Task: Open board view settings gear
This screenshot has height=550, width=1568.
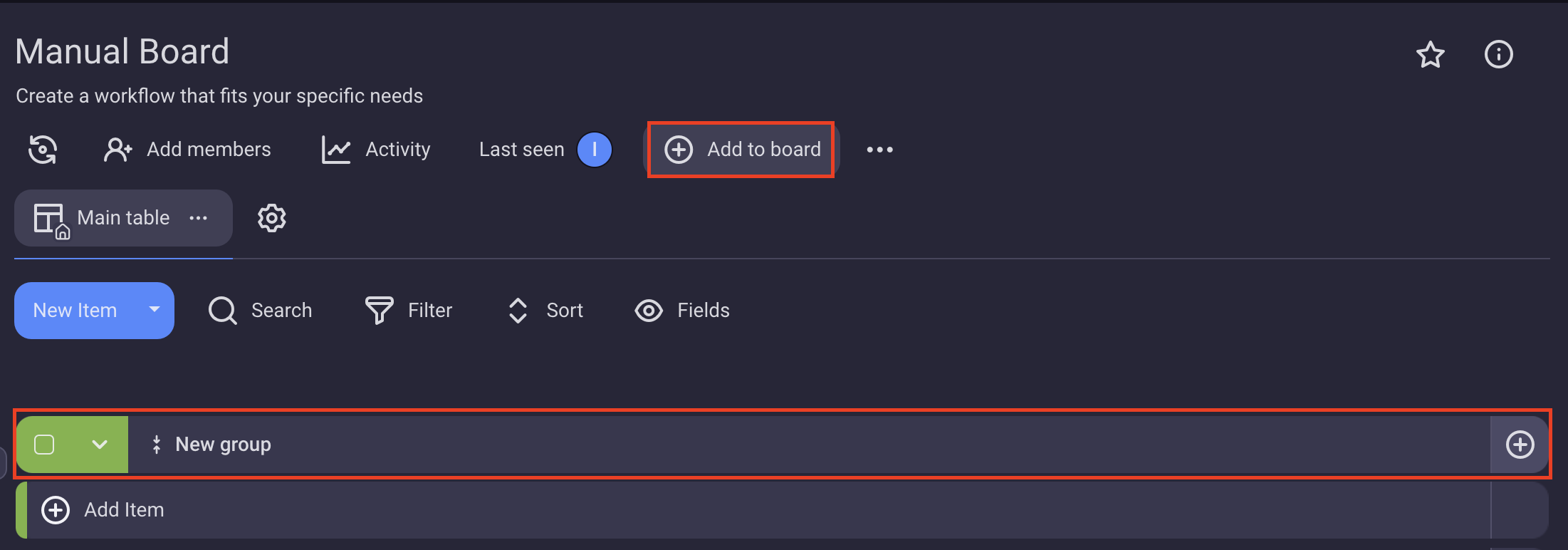Action: pyautogui.click(x=271, y=218)
